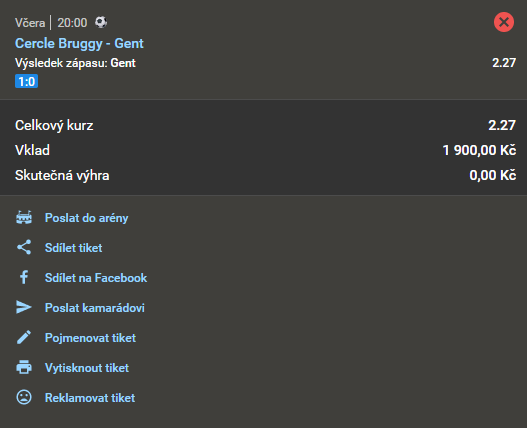Screen dimensions: 527x428
Task: Open the Cercle Bruggy - Gent match link
Action: (79, 43)
